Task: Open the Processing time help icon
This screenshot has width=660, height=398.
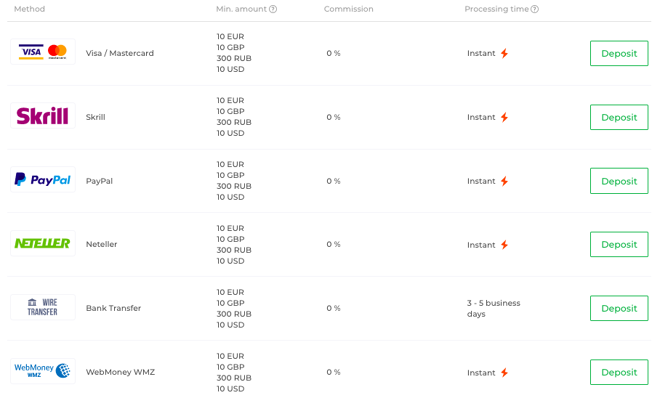Action: pos(535,9)
